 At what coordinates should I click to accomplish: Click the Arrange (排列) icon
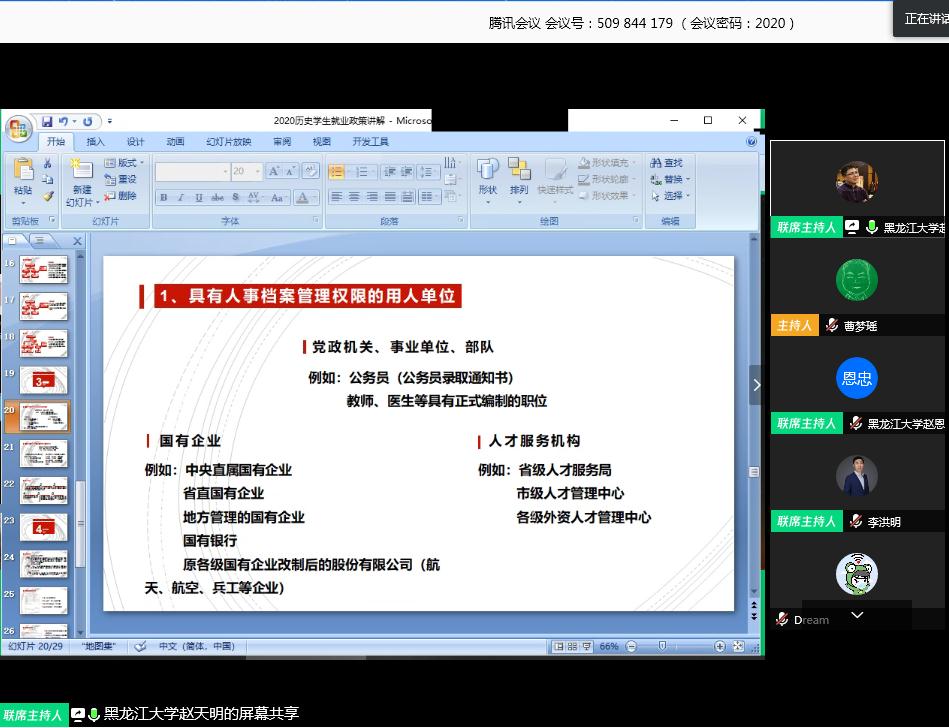tap(519, 177)
